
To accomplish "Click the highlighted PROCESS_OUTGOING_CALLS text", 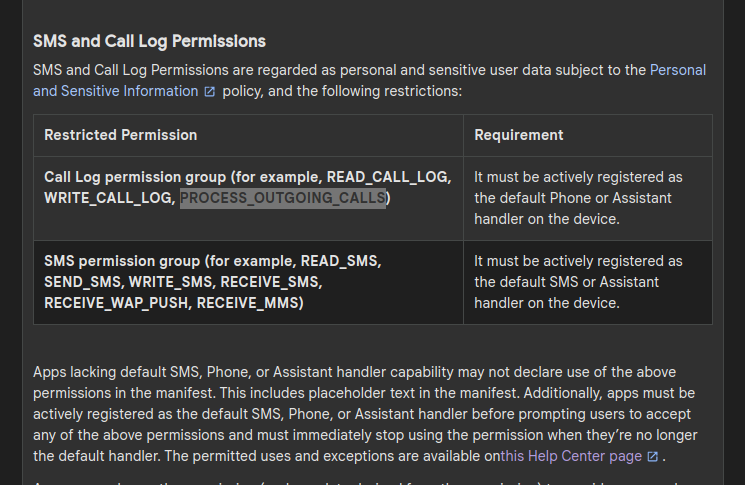I will 283,198.
